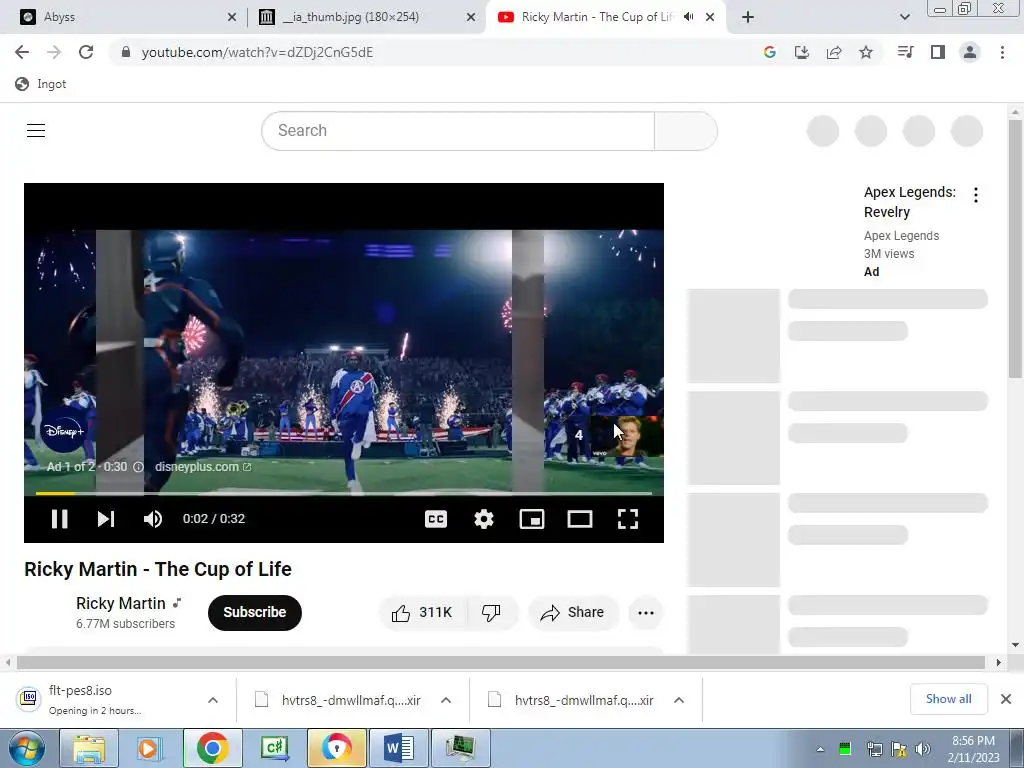
Task: Switch to theater mode
Action: click(x=580, y=519)
